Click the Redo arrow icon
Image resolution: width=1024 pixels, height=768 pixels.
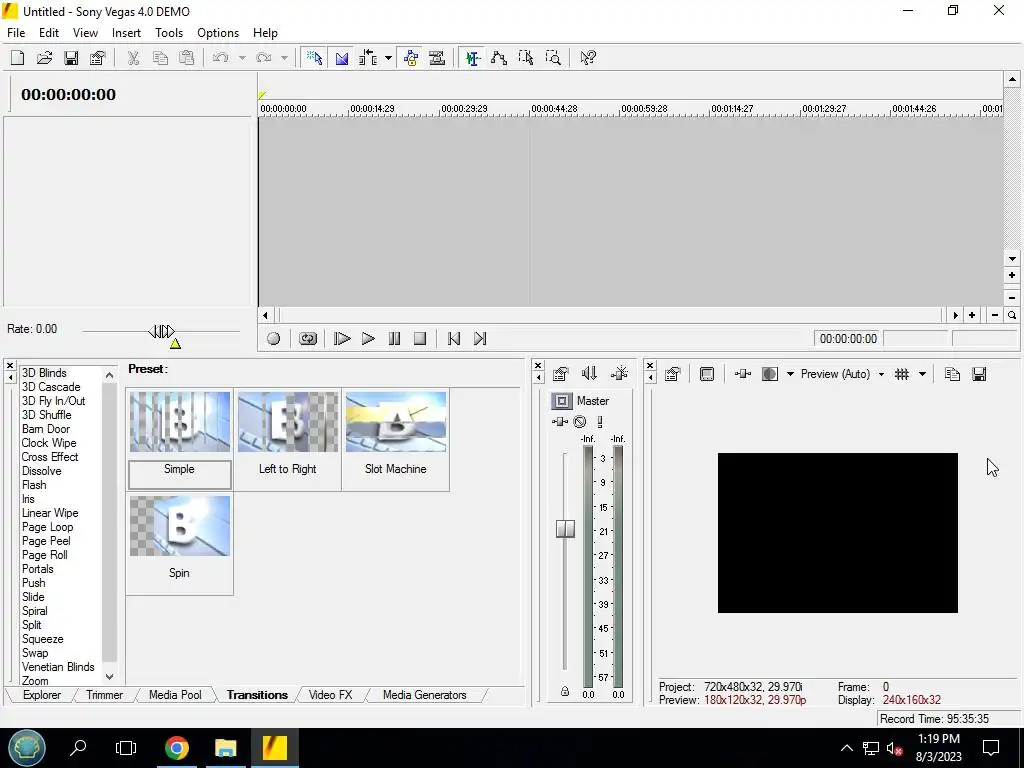264,58
